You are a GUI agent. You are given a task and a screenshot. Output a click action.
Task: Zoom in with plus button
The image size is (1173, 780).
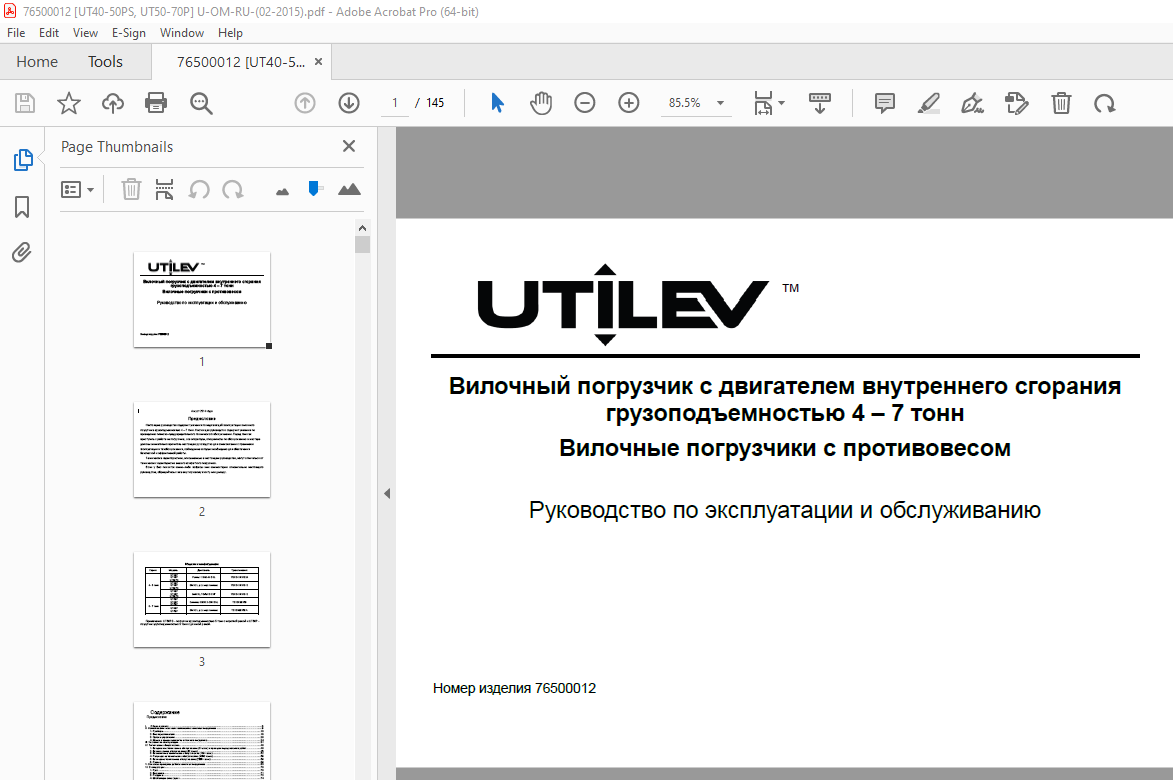(628, 102)
